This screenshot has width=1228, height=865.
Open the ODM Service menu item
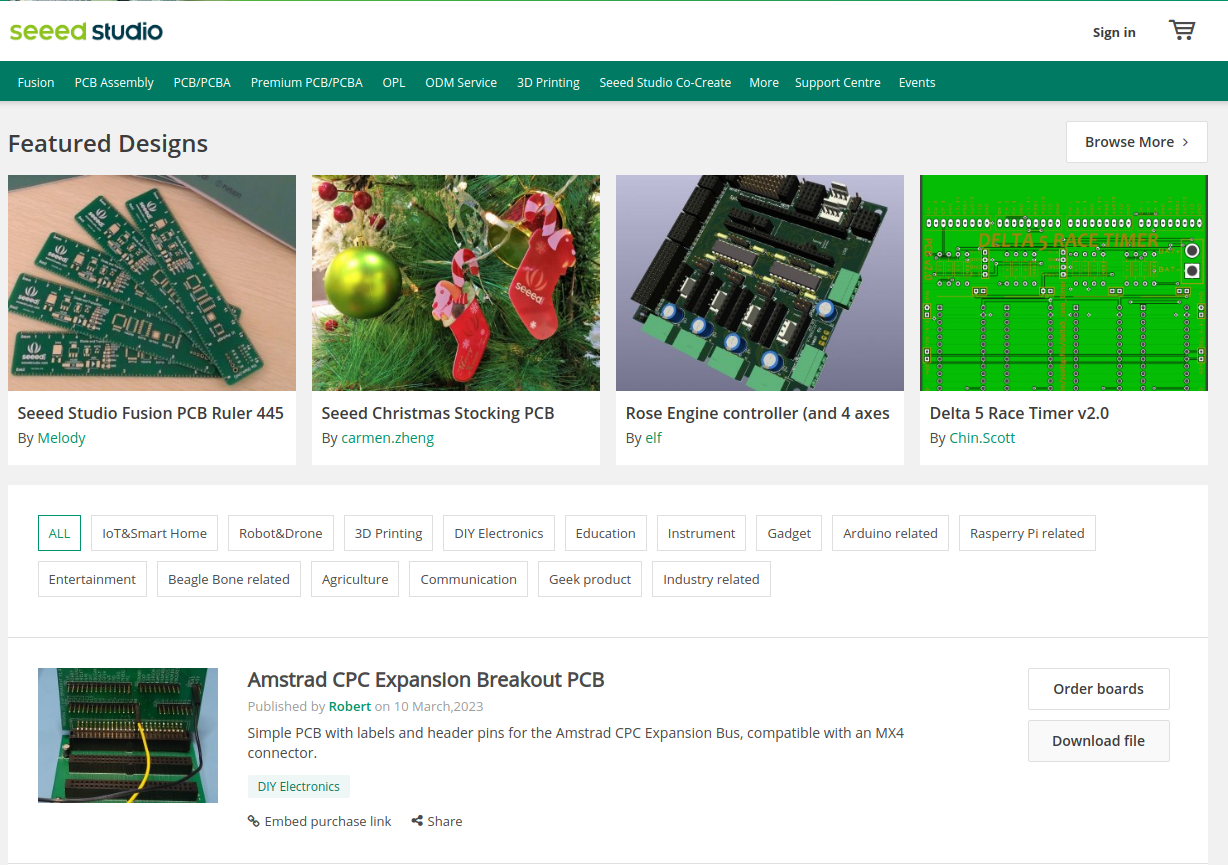(x=461, y=82)
